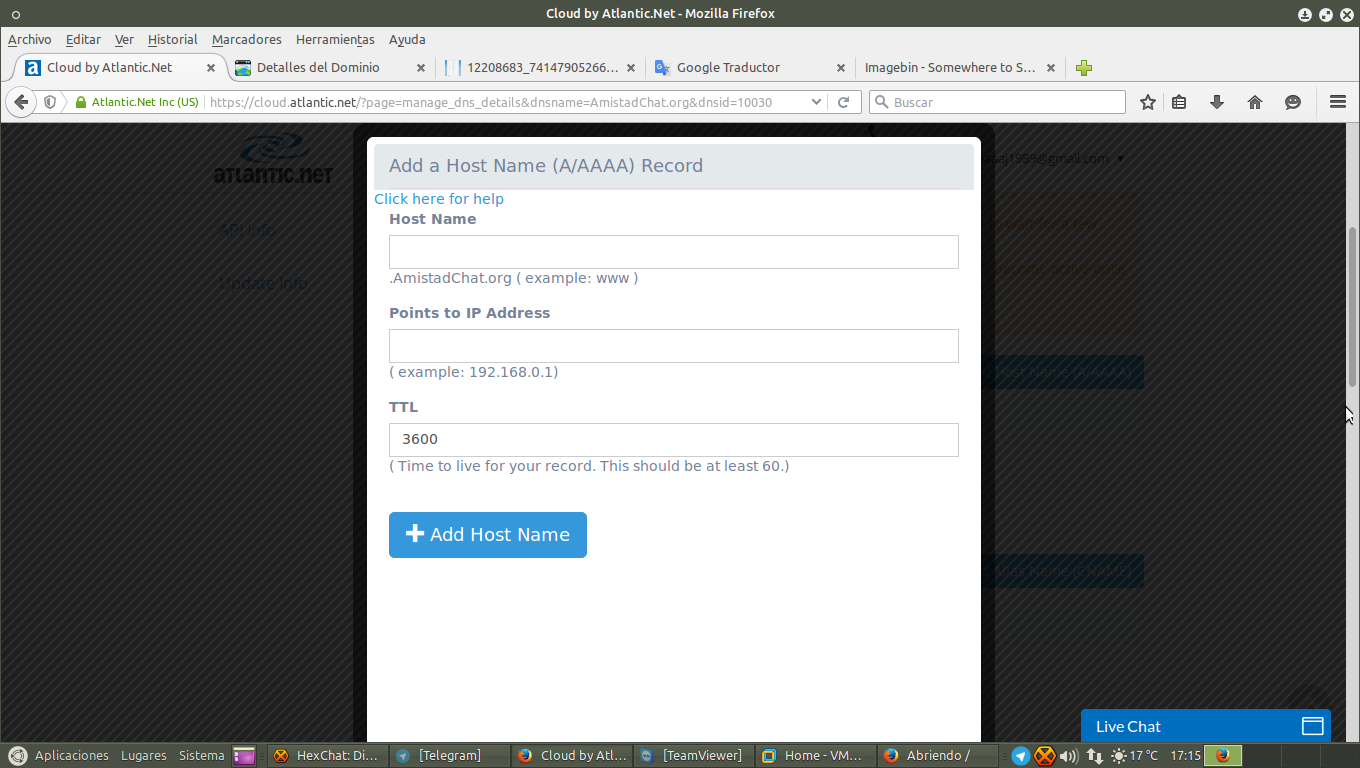Switch to [Telegram] taskbar window
1360x768 pixels.
tap(448, 756)
